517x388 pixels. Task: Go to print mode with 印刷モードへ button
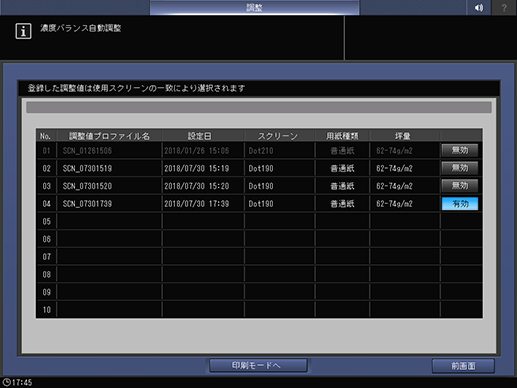click(x=258, y=366)
